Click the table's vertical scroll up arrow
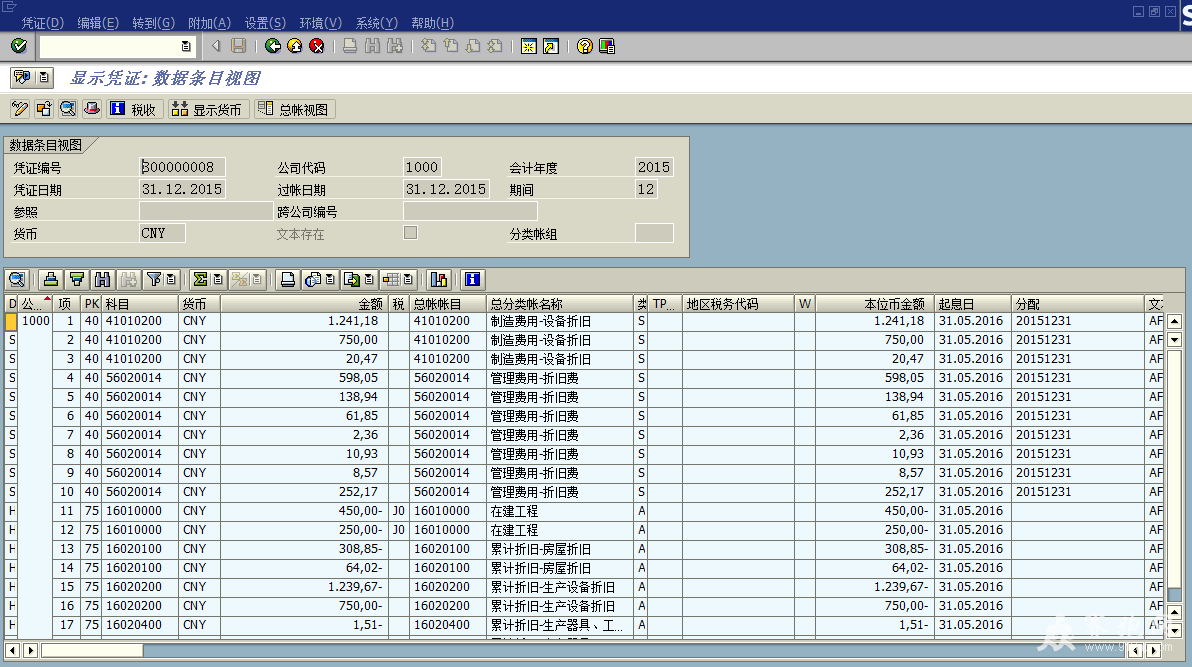Screen dimensions: 1192x667 click(x=1175, y=321)
